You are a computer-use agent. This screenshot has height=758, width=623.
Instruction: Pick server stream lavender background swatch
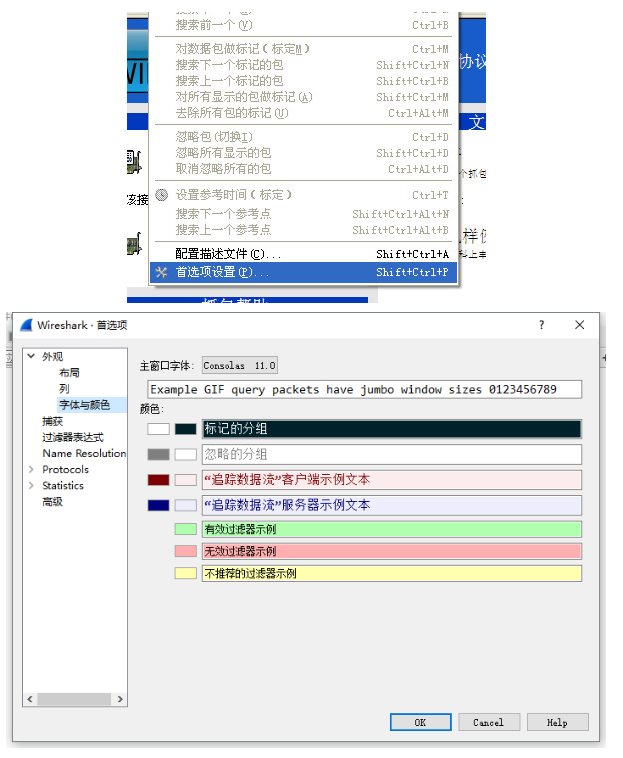(186, 505)
